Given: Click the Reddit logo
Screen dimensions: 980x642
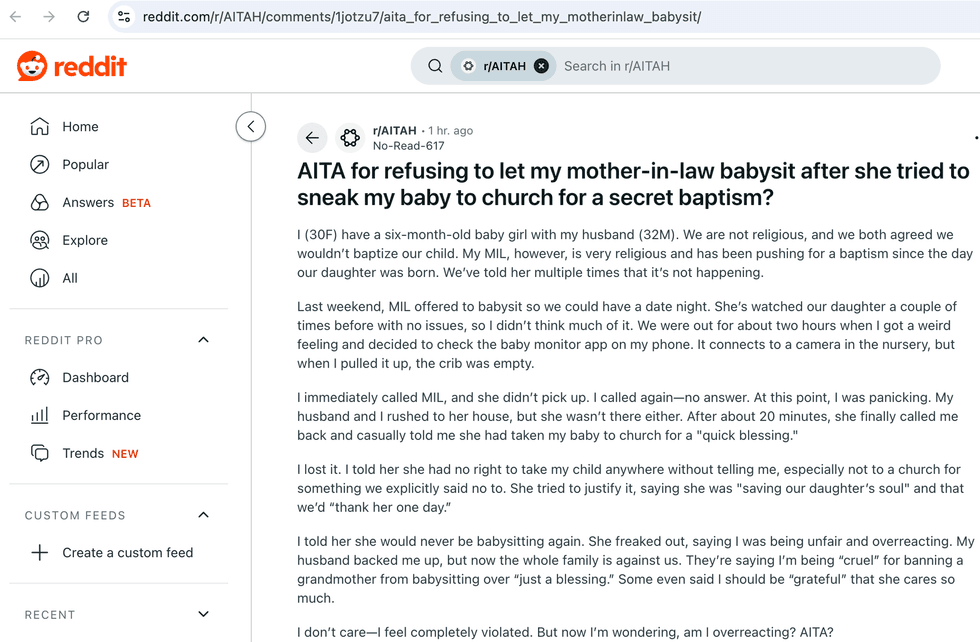Looking at the screenshot, I should click(72, 66).
